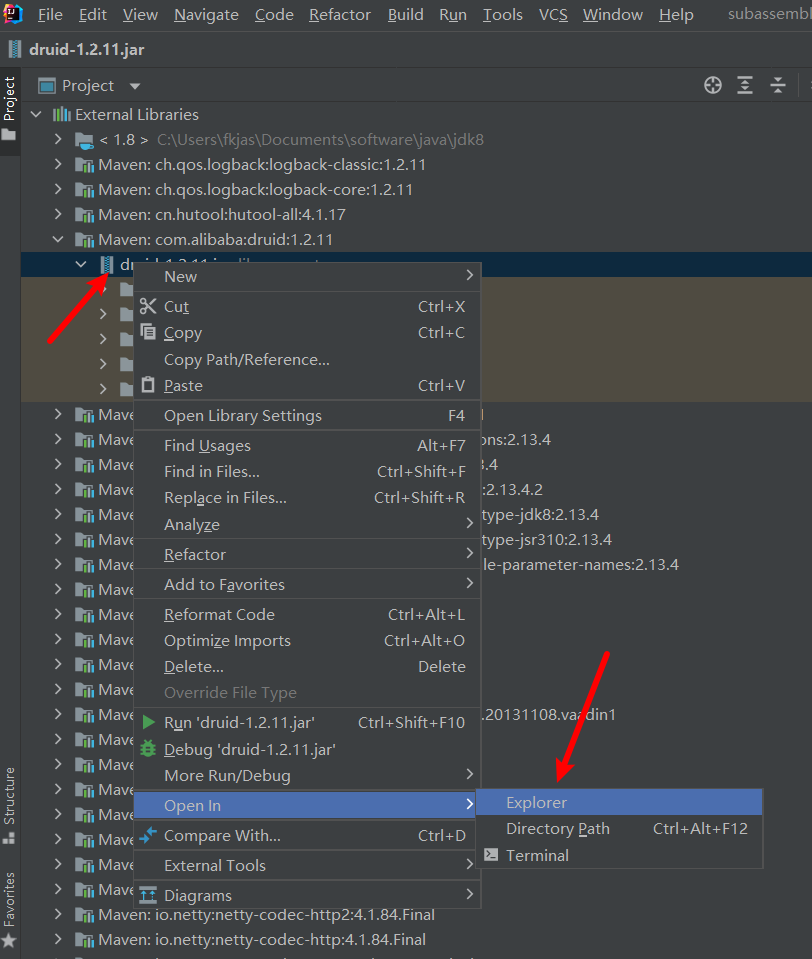Open the Edit menu
This screenshot has height=959, width=812.
93,15
